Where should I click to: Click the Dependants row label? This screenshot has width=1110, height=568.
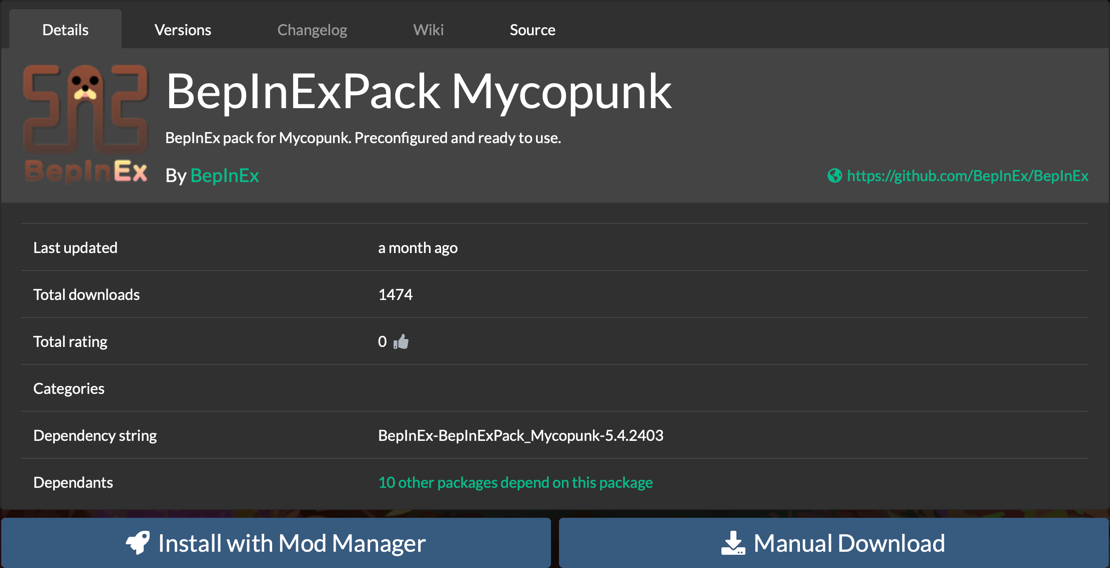(x=73, y=482)
